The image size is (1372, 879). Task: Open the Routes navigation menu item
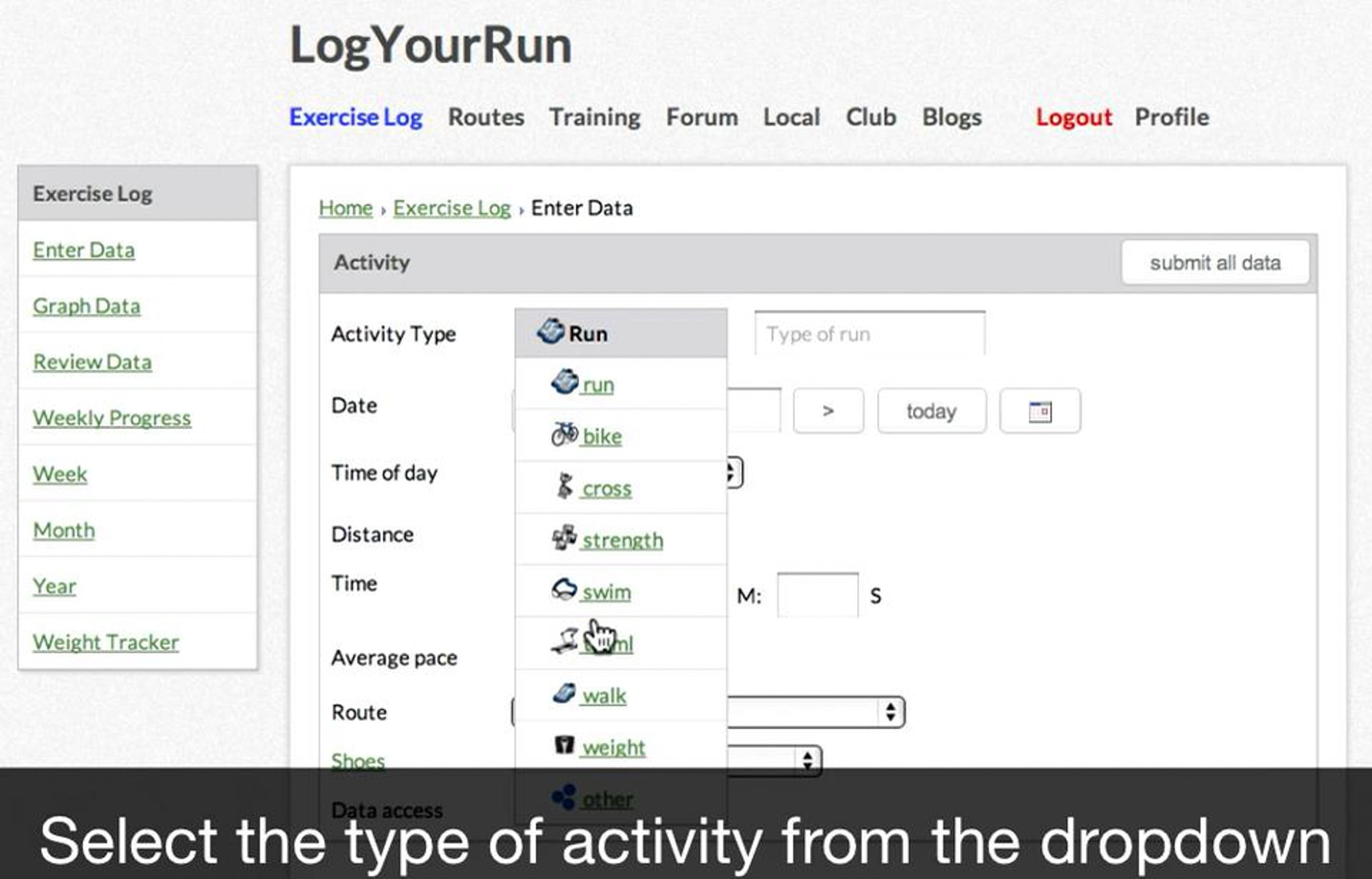click(486, 117)
